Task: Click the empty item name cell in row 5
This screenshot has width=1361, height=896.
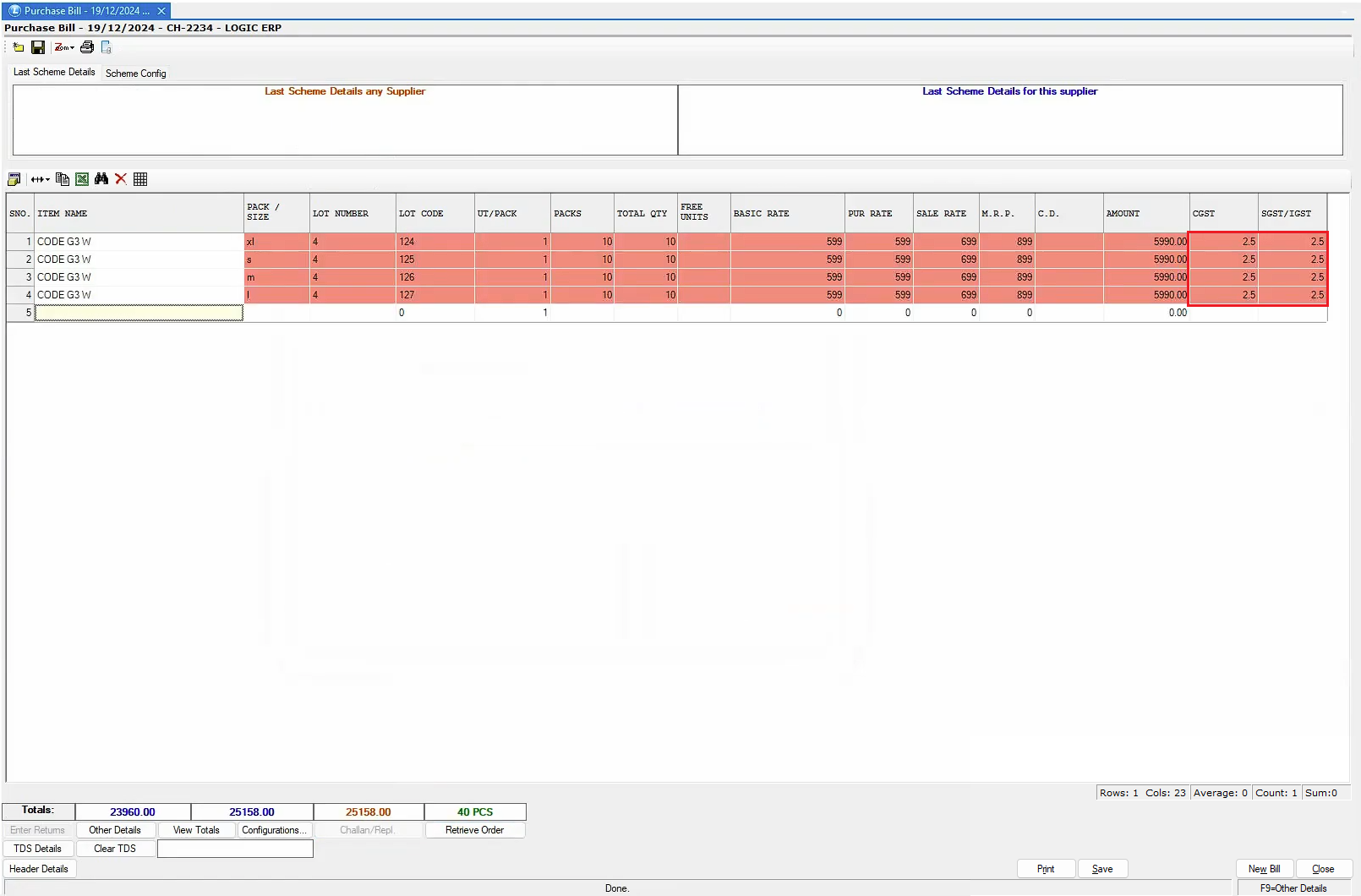Action: (139, 313)
